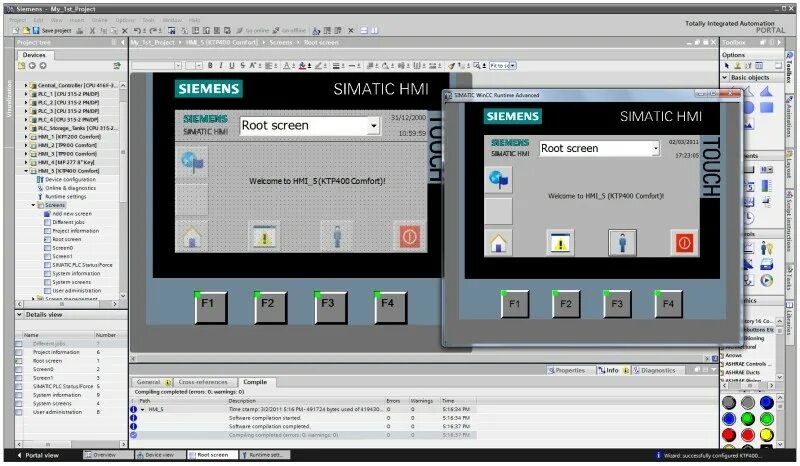Click the Delete X icon in main toolbar
The height and width of the screenshot is (466, 800).
point(124,31)
